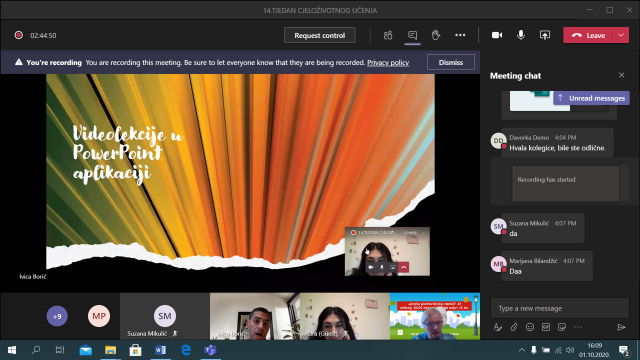Viewport: 640px width, 360px height.
Task: Open more actions ellipsis menu
Action: [x=460, y=35]
